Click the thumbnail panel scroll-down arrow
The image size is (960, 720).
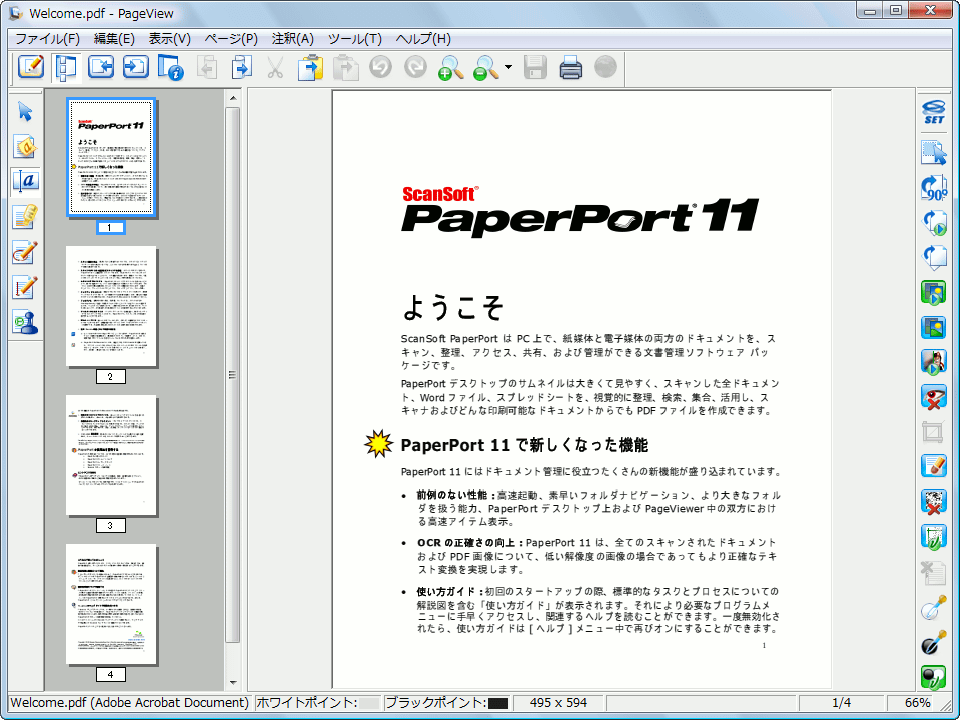click(x=233, y=682)
